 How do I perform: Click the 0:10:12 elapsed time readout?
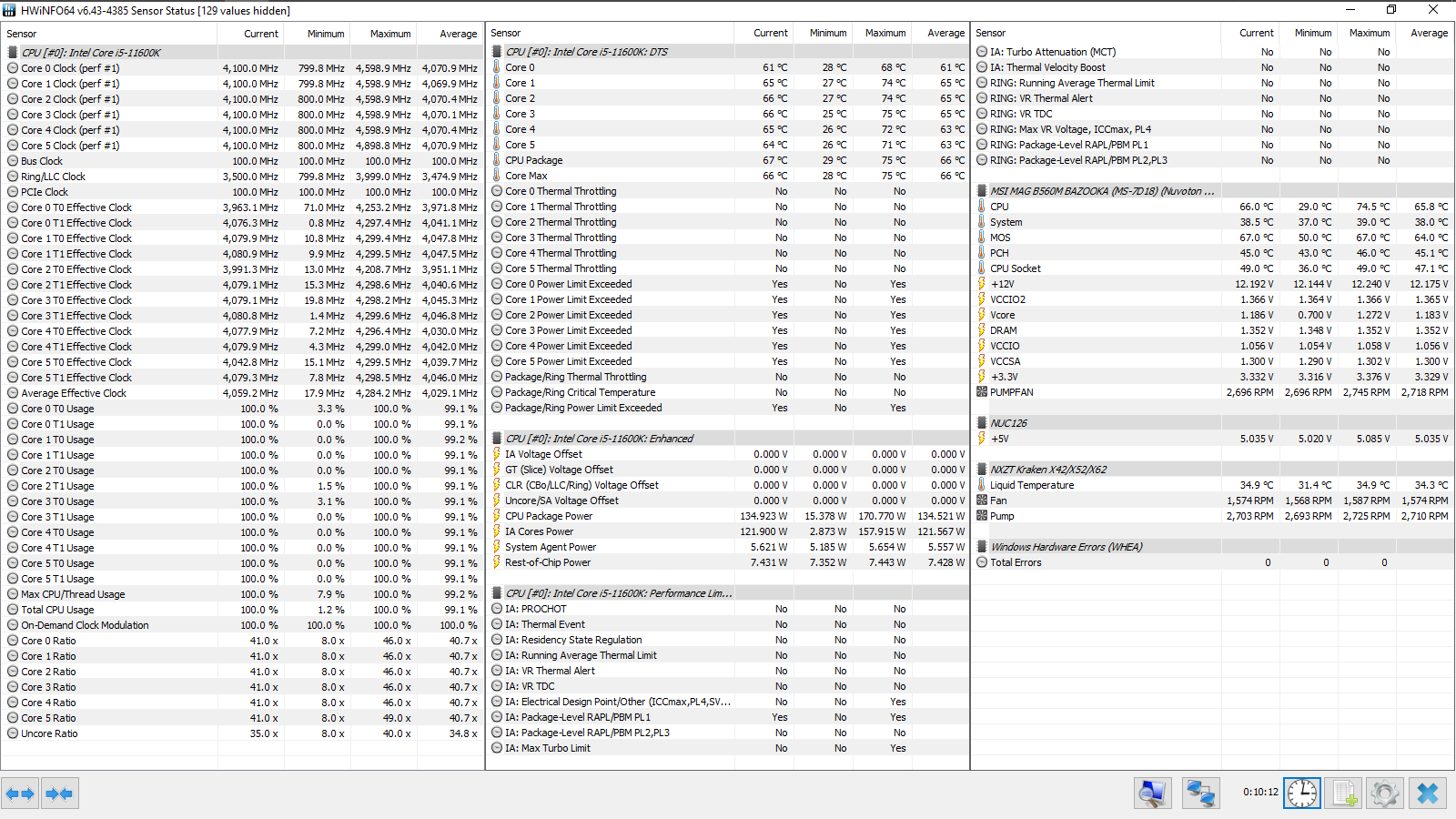[x=1260, y=793]
